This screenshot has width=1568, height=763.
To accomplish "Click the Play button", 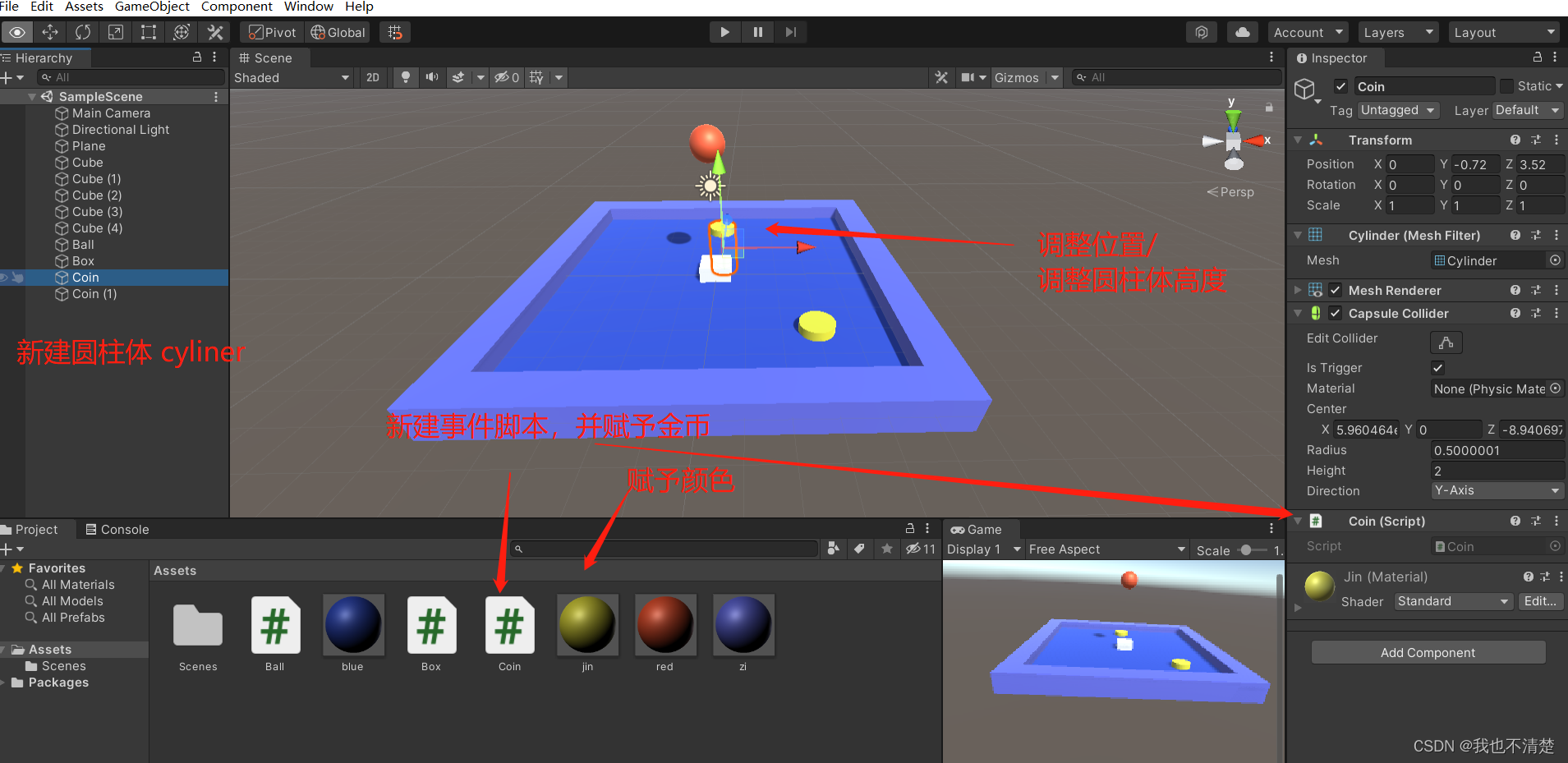I will click(724, 32).
